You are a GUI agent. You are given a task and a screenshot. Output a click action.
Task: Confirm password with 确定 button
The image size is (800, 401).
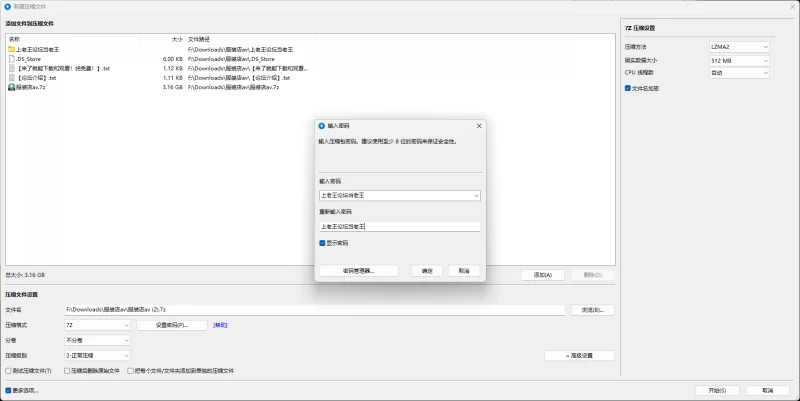427,271
